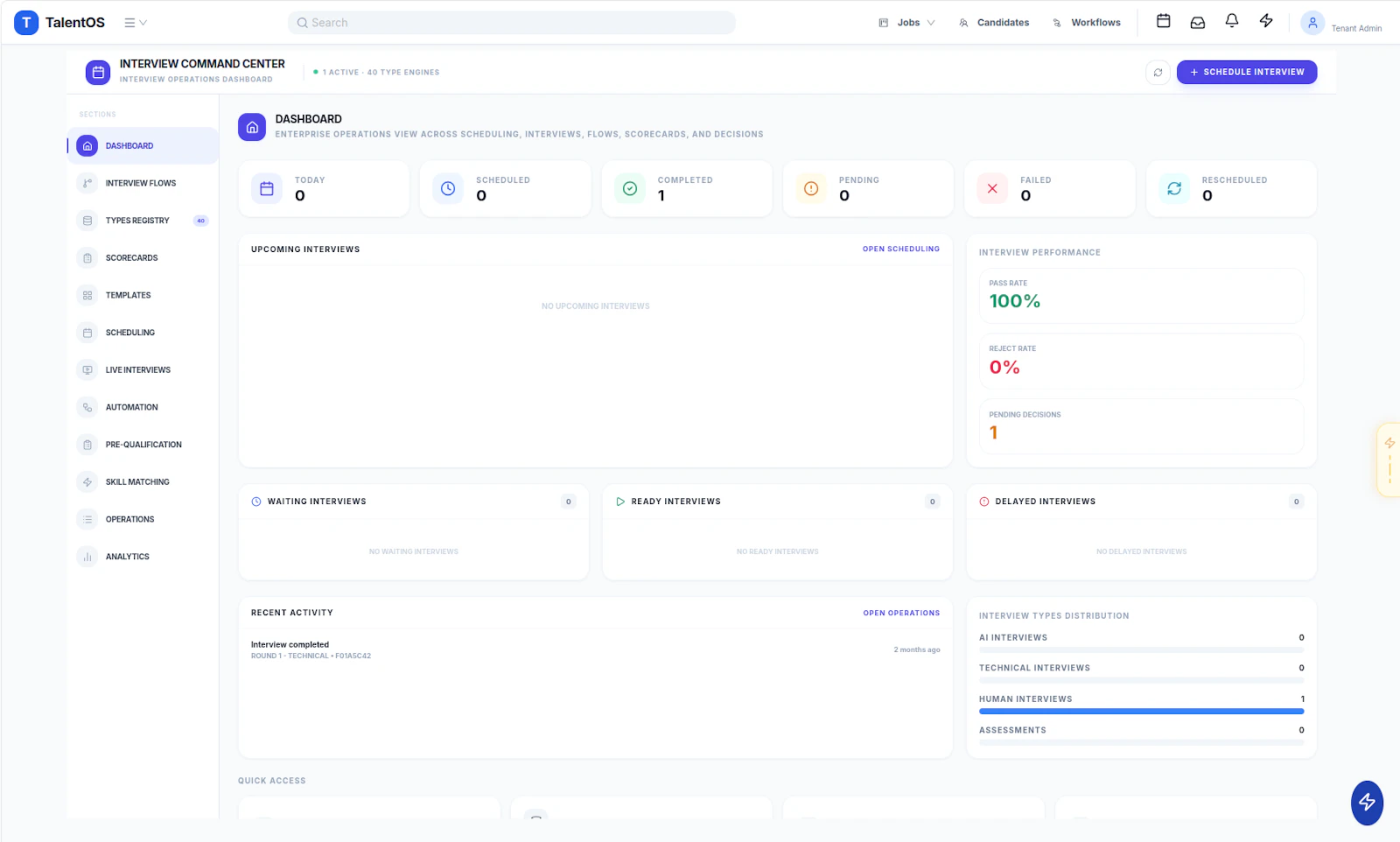
Task: Open Skill Matching section
Action: pos(143,482)
